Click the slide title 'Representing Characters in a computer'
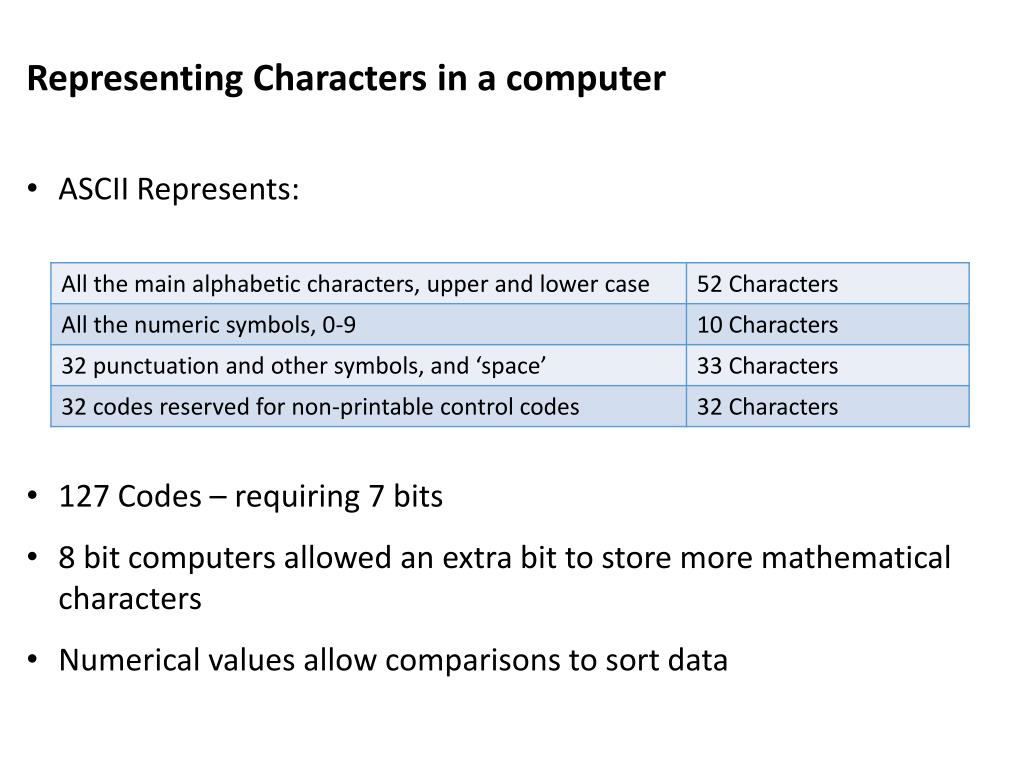Viewport: 1024px width, 768px height. [x=346, y=79]
